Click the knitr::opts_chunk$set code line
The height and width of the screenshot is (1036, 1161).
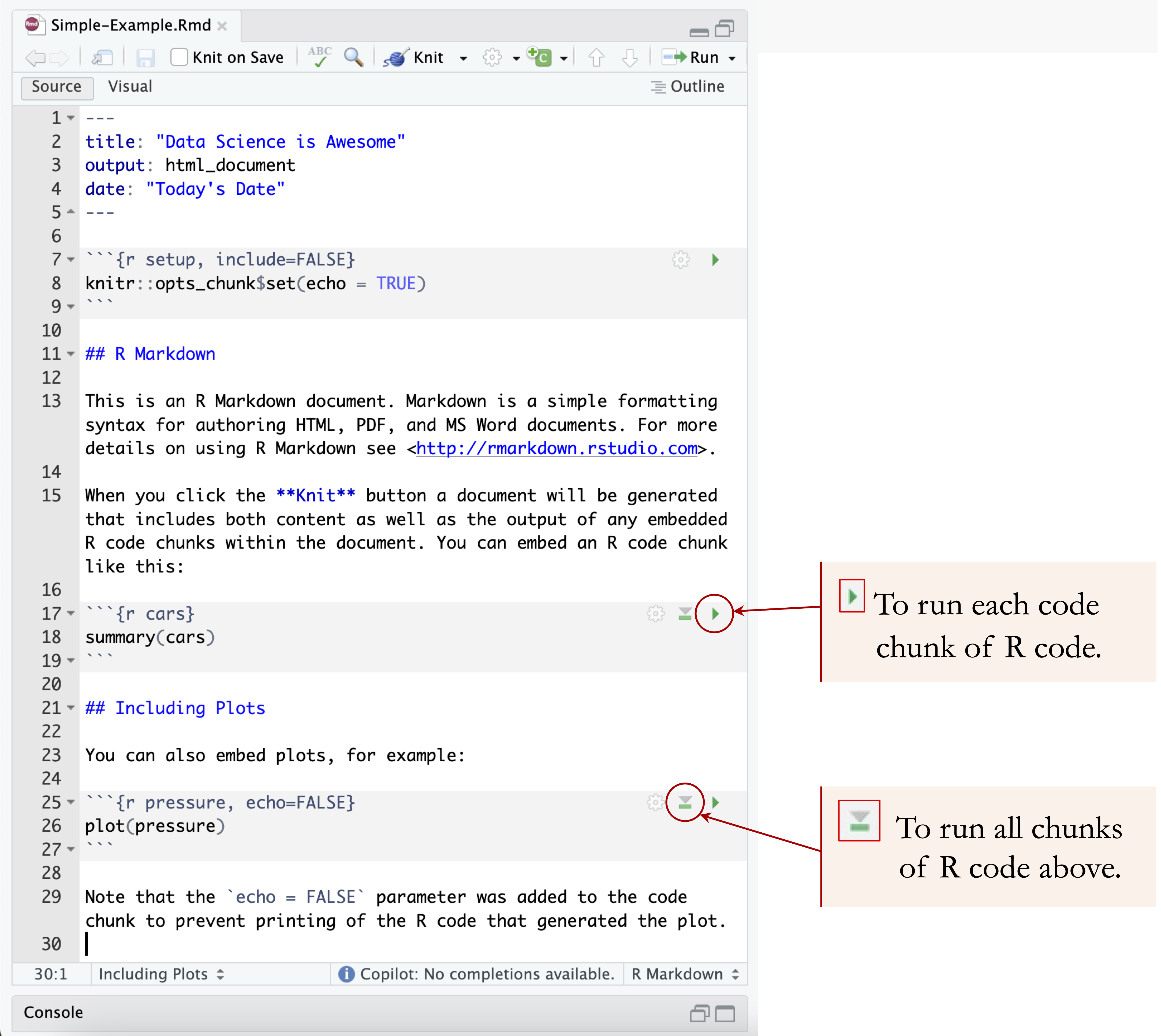click(256, 284)
